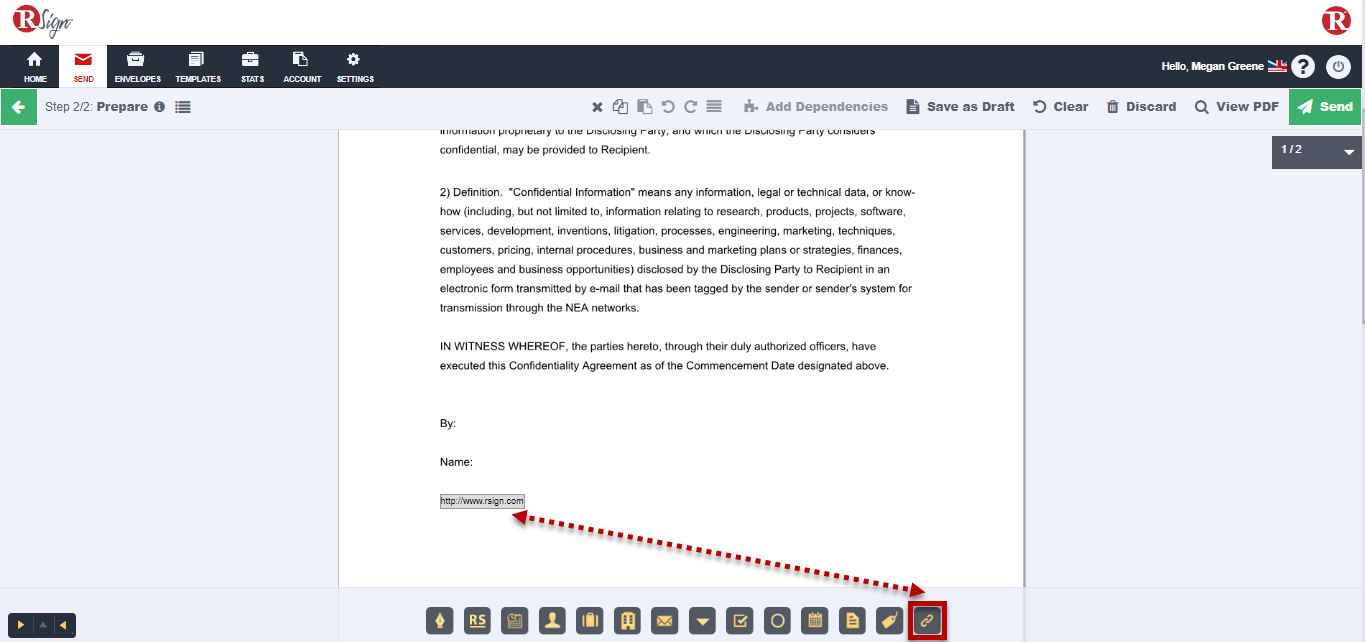Select the Signature pen control icon
1365x642 pixels.
pyautogui.click(x=440, y=621)
